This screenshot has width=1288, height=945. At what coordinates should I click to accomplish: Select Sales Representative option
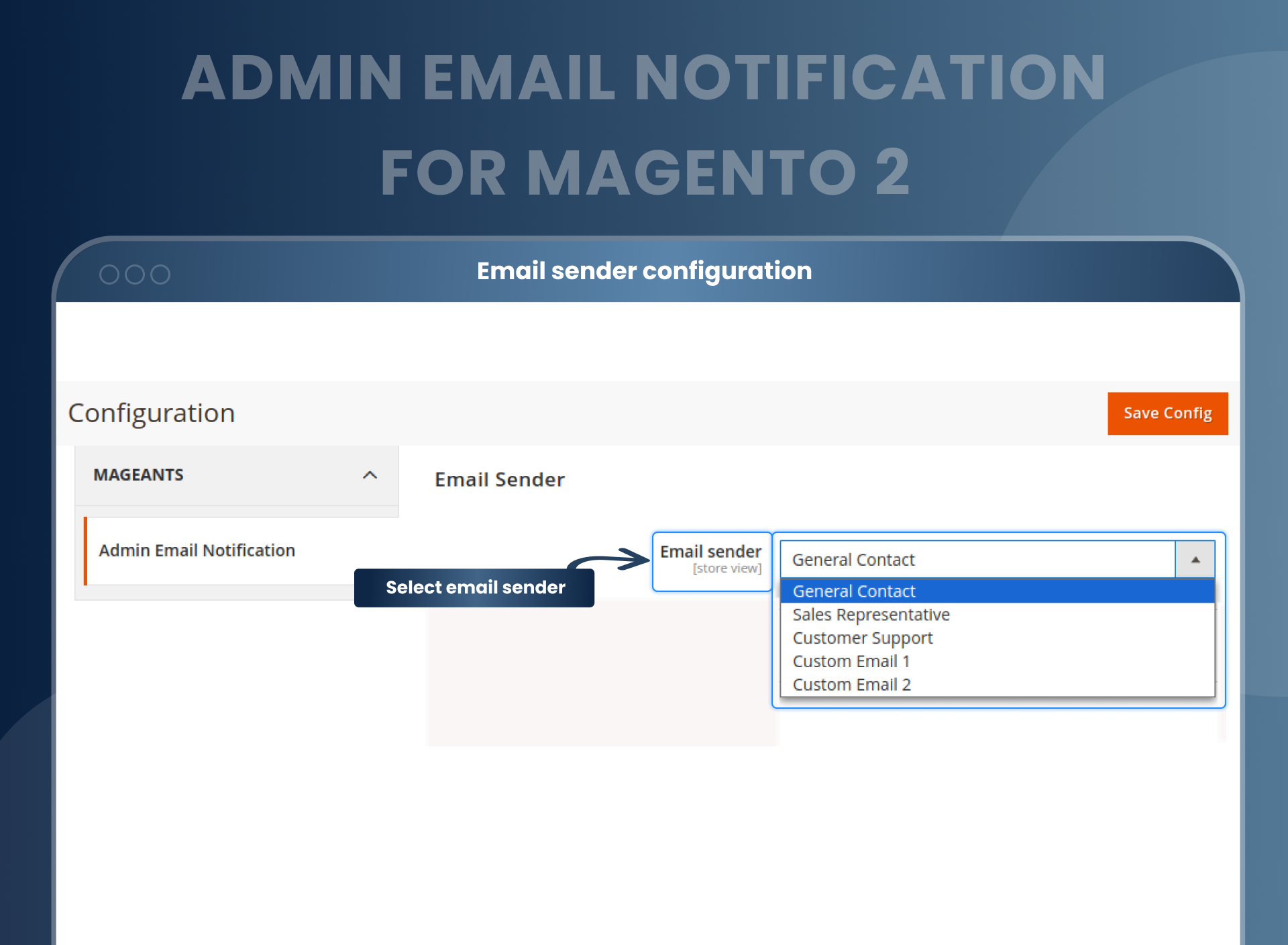pos(871,615)
